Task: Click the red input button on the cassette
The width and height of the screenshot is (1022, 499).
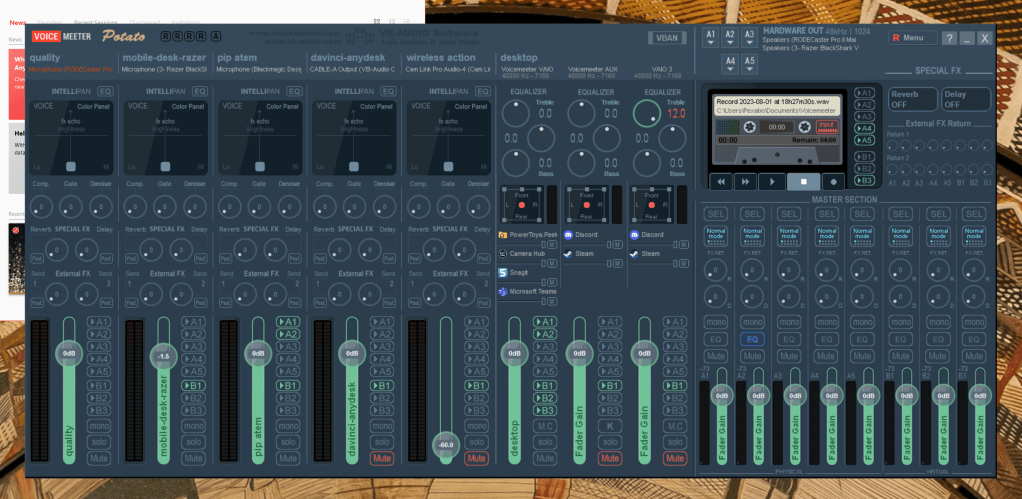Action: pos(827,126)
